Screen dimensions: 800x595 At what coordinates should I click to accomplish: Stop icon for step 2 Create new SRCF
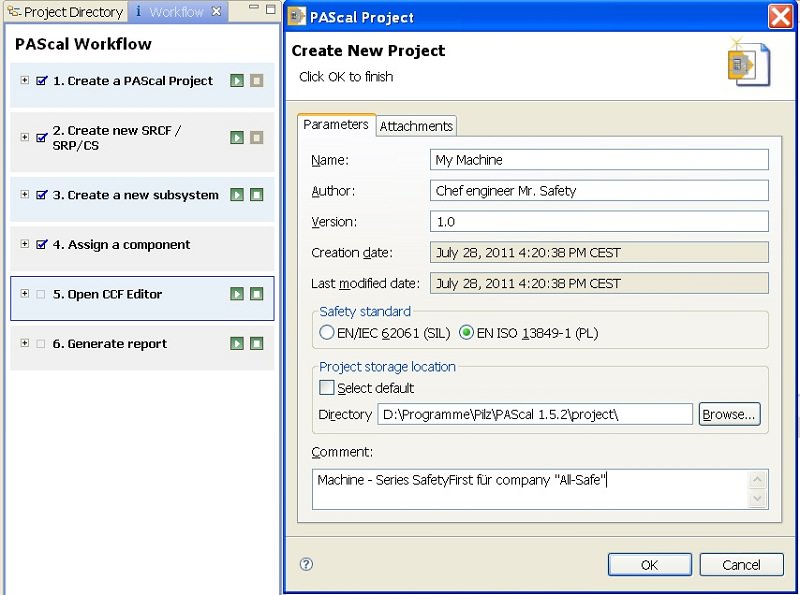257,137
